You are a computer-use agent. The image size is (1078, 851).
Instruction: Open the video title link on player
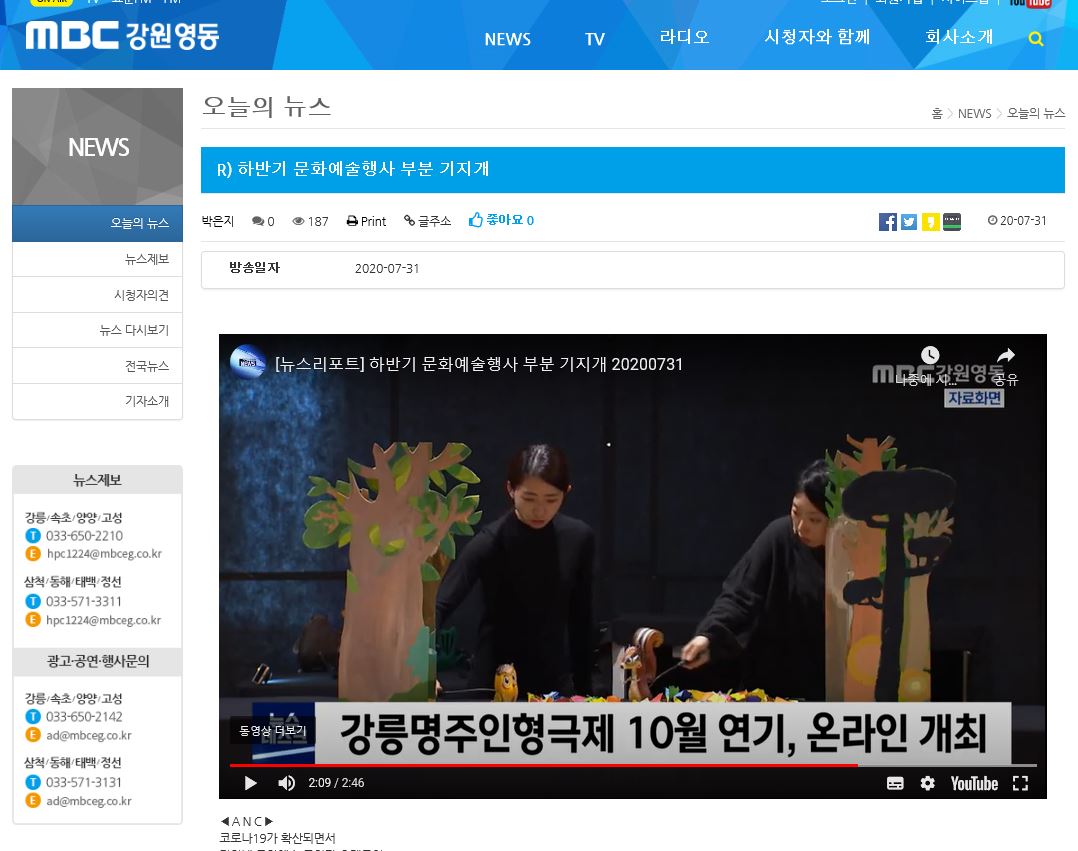click(x=478, y=364)
